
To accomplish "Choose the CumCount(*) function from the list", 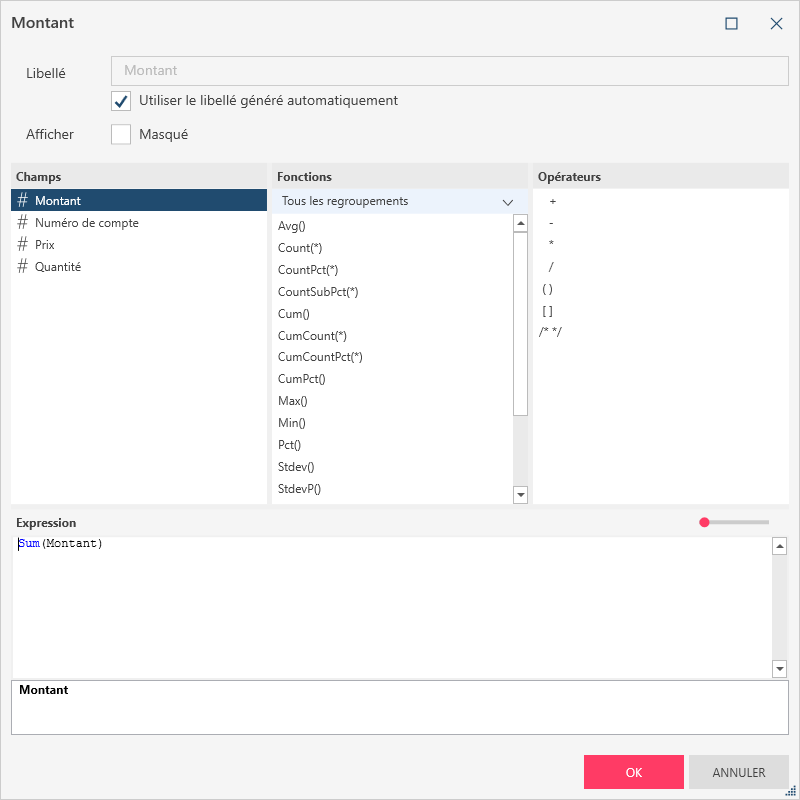I will (x=312, y=336).
